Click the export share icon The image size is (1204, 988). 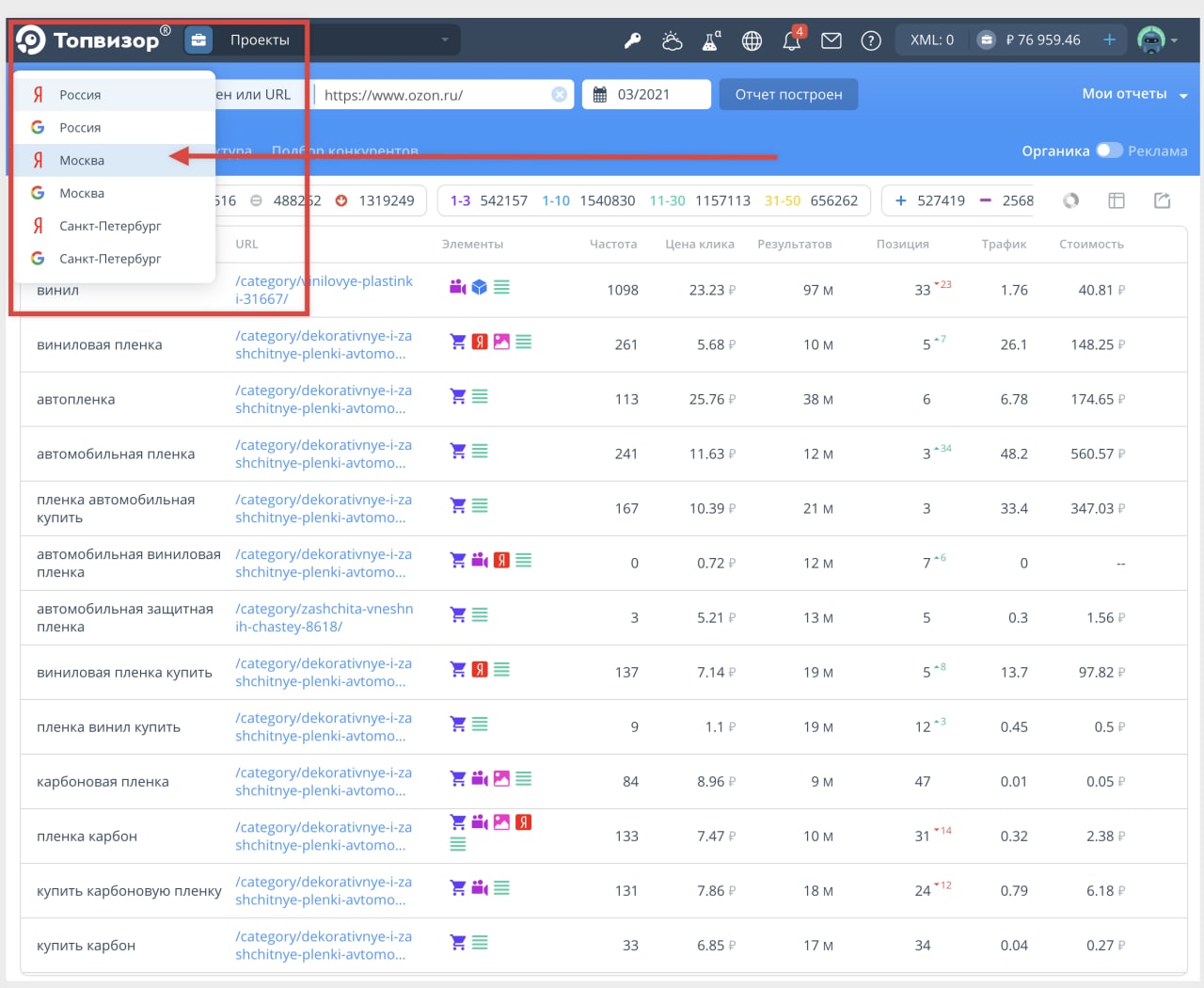coord(1163,200)
